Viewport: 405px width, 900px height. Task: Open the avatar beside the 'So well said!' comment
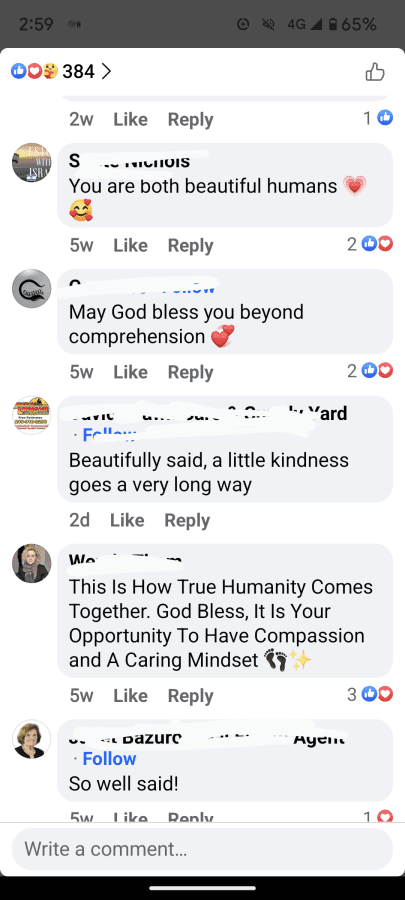tap(32, 739)
